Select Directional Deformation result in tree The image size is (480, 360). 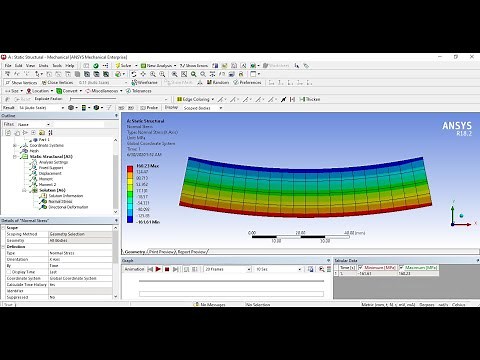click(68, 207)
